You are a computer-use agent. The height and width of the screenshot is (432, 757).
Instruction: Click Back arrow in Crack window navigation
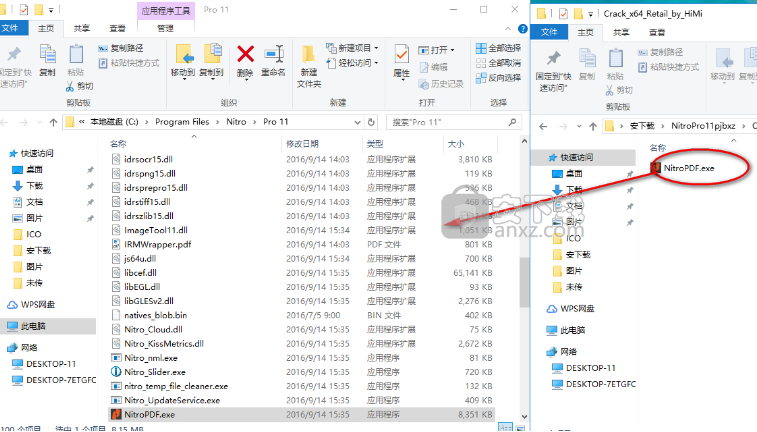(x=543, y=126)
